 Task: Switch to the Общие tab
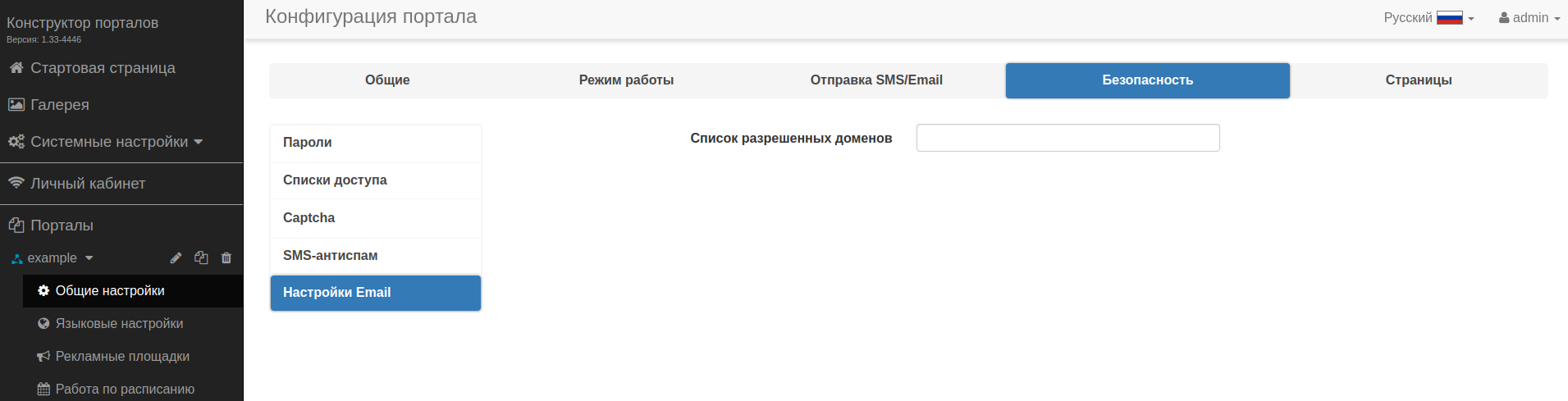coord(387,80)
